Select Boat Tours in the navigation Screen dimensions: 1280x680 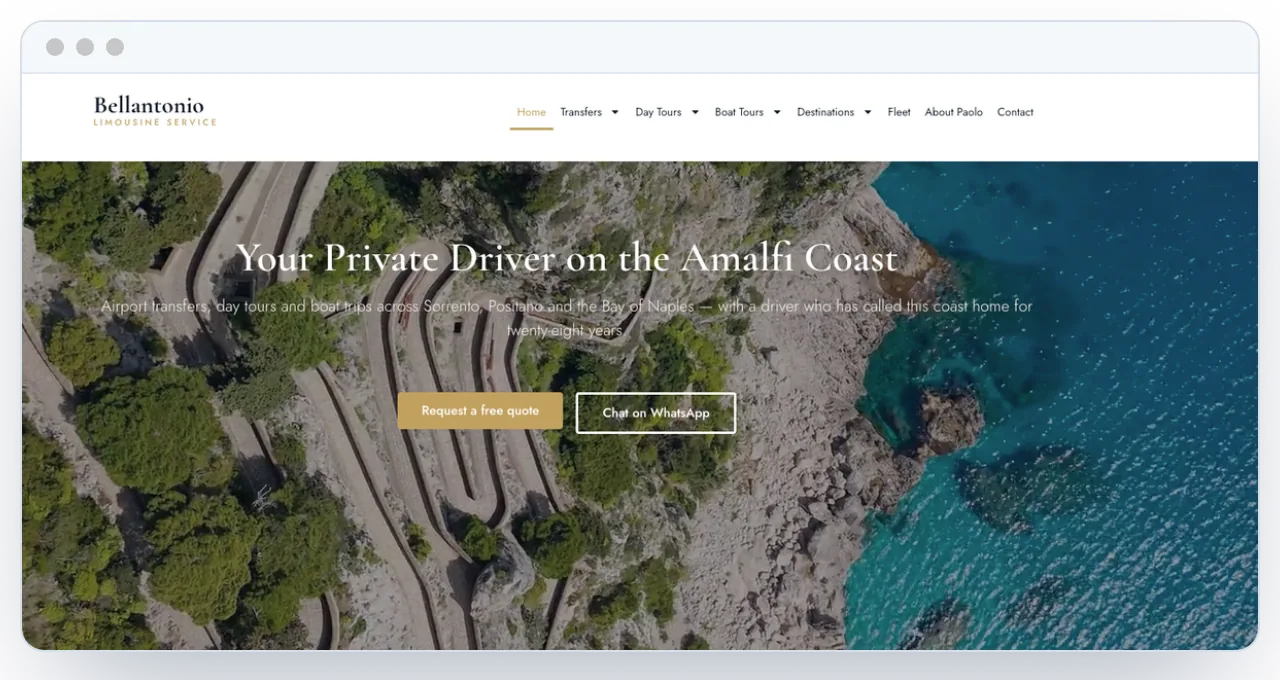739,112
